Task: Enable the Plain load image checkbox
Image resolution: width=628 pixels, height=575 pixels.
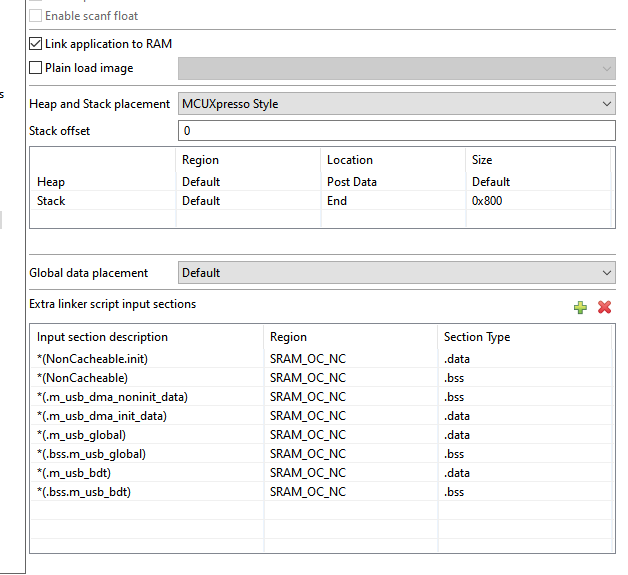Action: 36,68
